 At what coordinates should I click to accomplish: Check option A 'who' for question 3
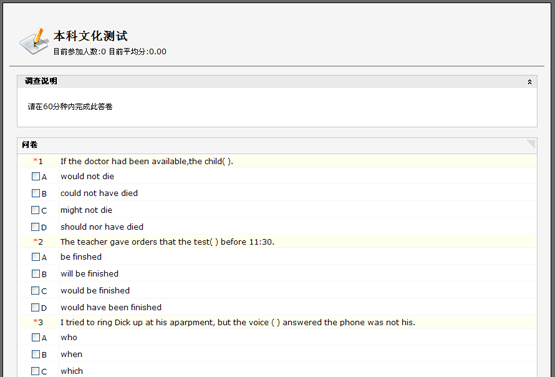click(x=36, y=337)
